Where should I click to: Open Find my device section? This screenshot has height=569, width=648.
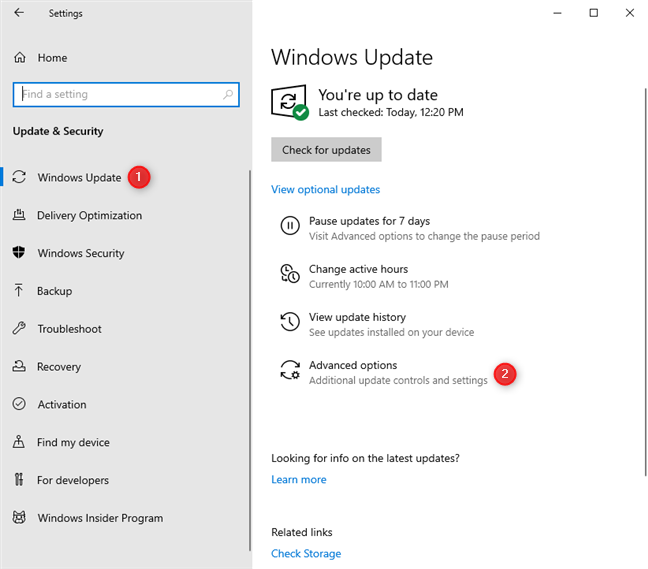tap(73, 442)
